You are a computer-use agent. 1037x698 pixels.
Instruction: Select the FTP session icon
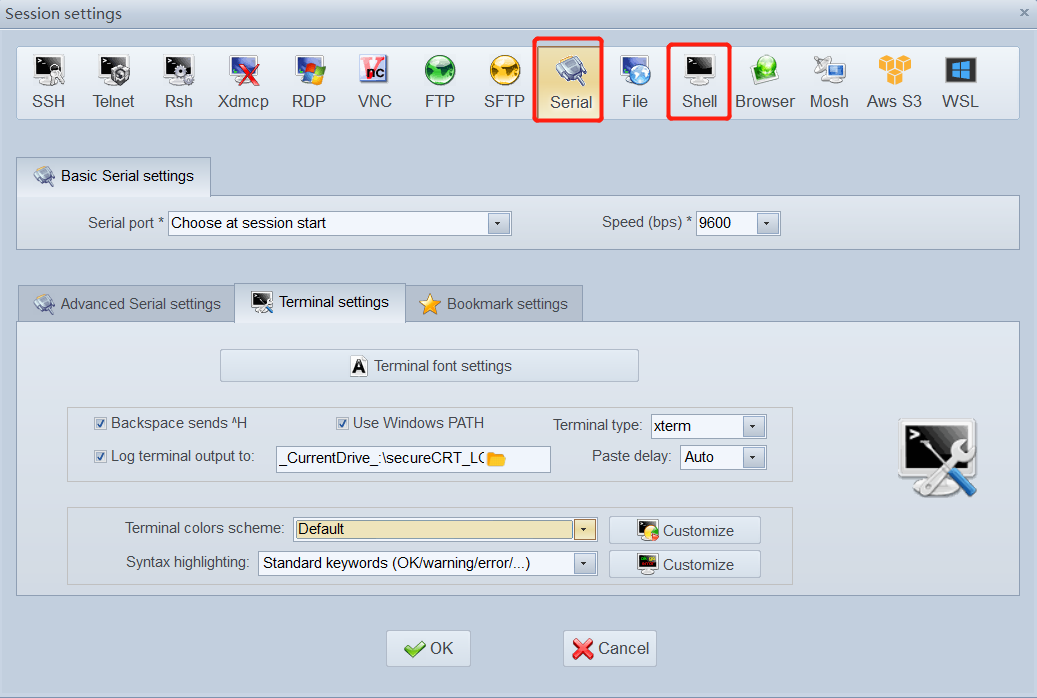(x=440, y=82)
